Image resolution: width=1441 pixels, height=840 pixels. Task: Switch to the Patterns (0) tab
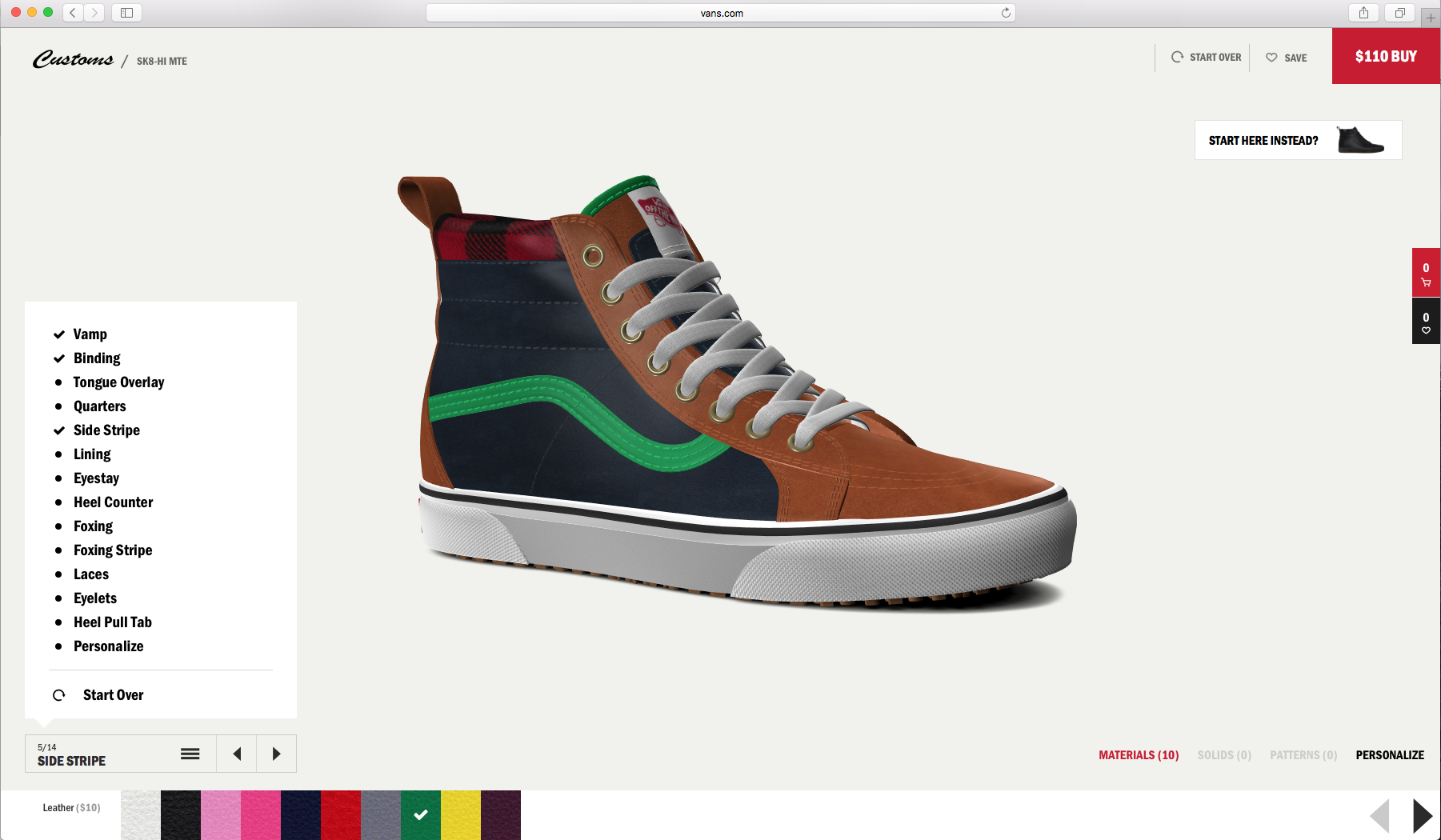point(1303,755)
